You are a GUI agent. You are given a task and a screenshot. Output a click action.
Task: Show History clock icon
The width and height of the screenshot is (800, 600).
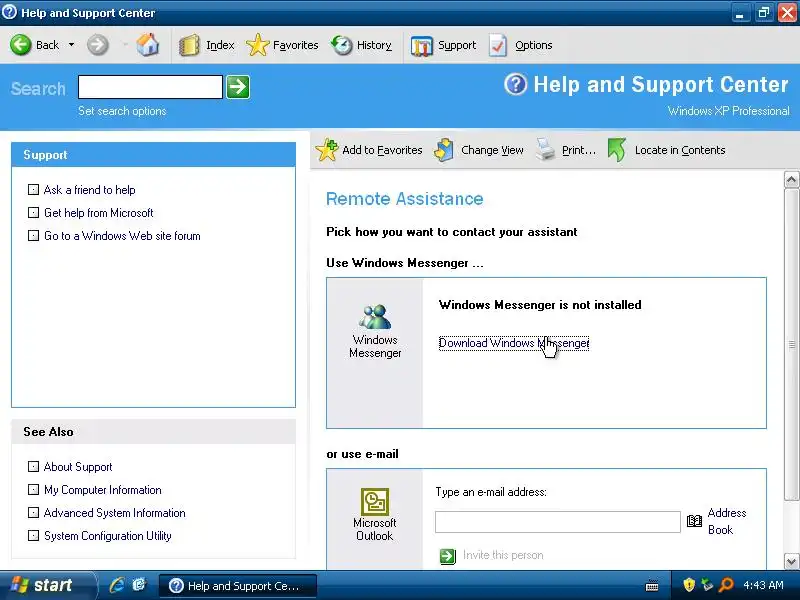[341, 45]
